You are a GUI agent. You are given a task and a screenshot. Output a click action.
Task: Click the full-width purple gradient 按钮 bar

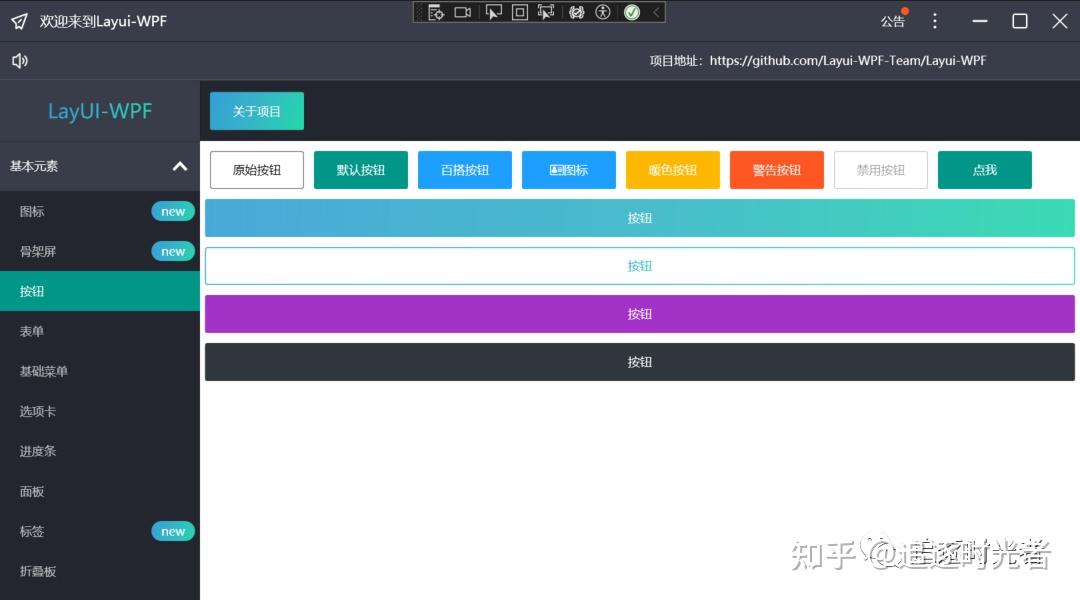[639, 313]
